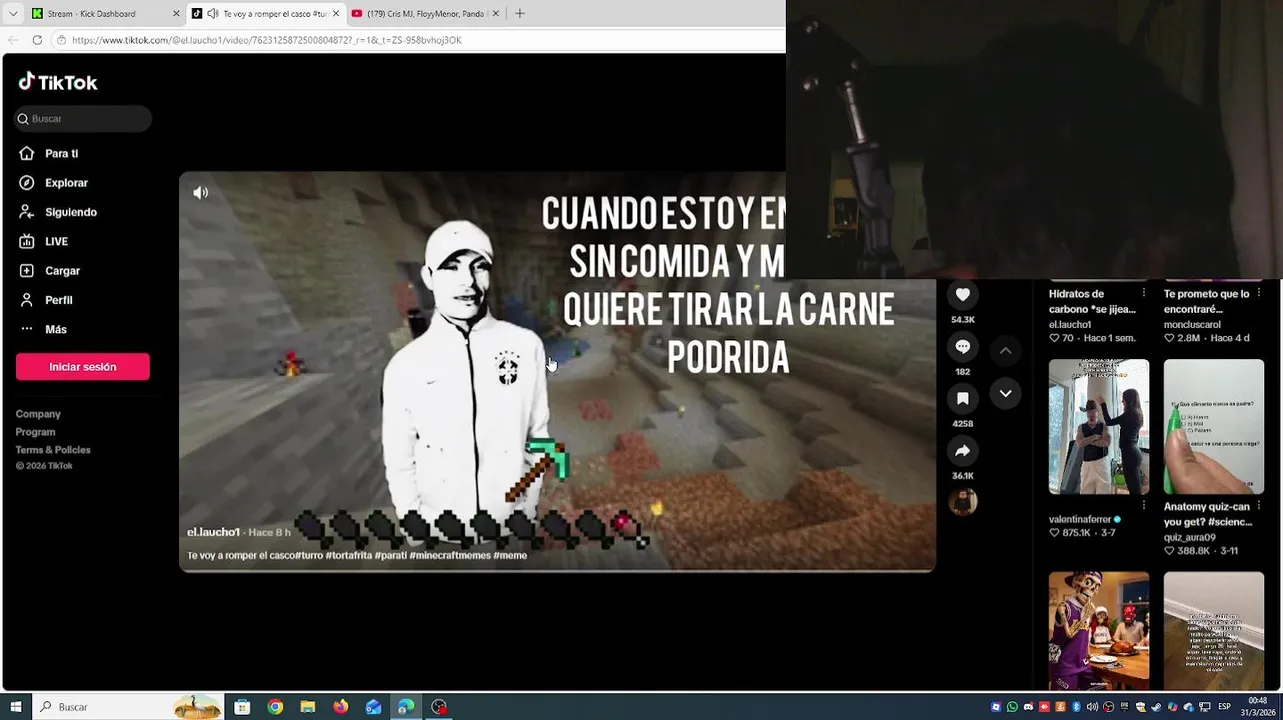The width and height of the screenshot is (1283, 720).
Task: Click the #minecraftmemes hashtag
Action: tap(449, 555)
